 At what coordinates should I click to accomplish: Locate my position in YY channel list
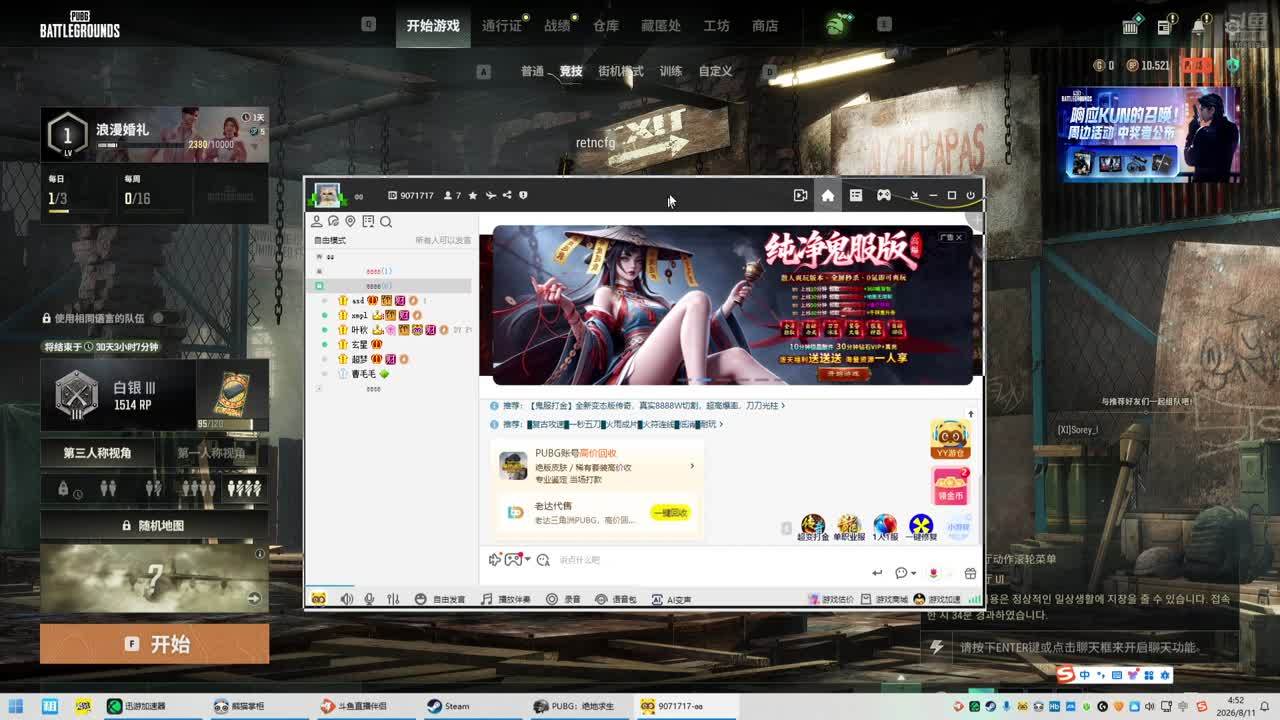click(x=350, y=221)
